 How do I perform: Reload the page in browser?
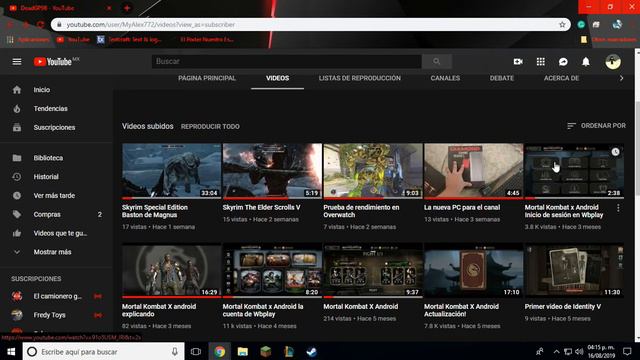40,24
